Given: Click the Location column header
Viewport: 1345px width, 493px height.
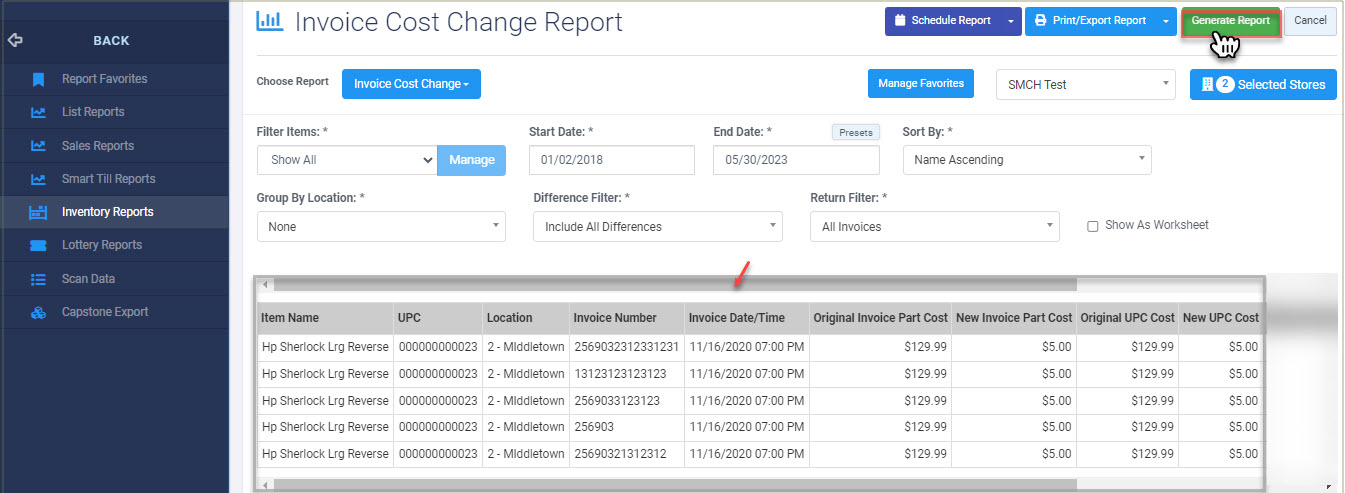Looking at the screenshot, I should pos(525,318).
